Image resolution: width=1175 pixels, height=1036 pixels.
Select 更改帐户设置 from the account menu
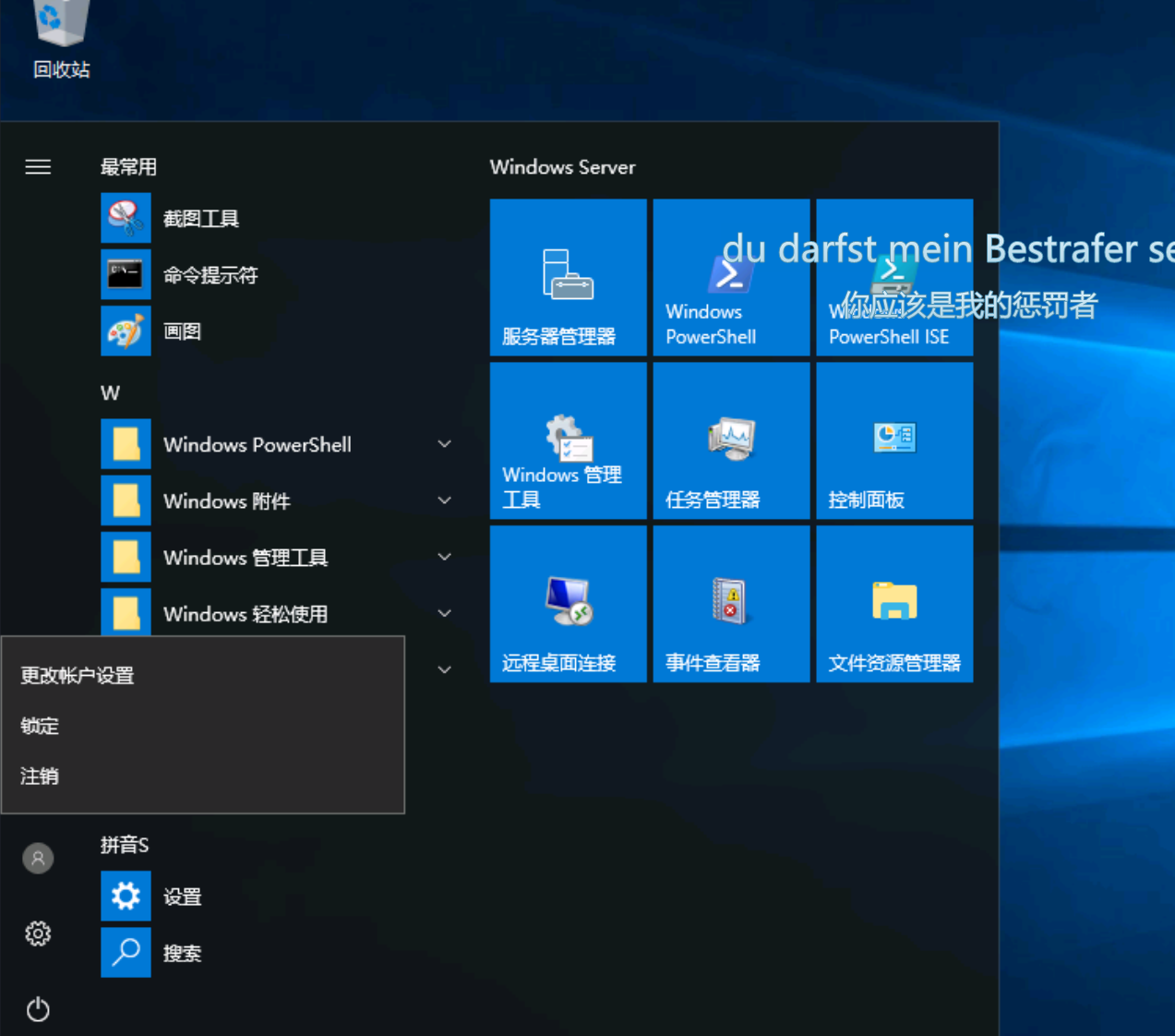78,676
